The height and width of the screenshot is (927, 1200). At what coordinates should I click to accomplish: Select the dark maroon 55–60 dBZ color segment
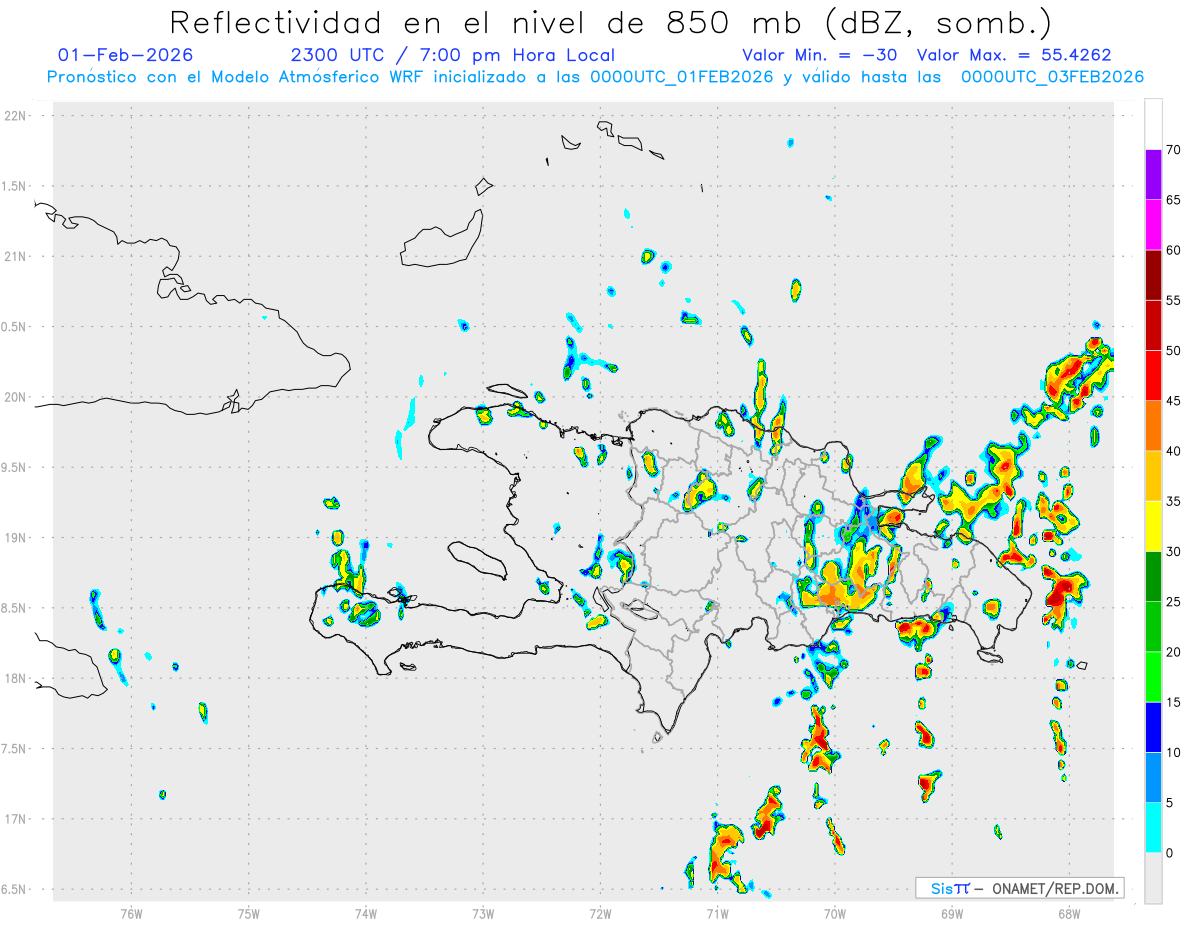coord(1153,275)
